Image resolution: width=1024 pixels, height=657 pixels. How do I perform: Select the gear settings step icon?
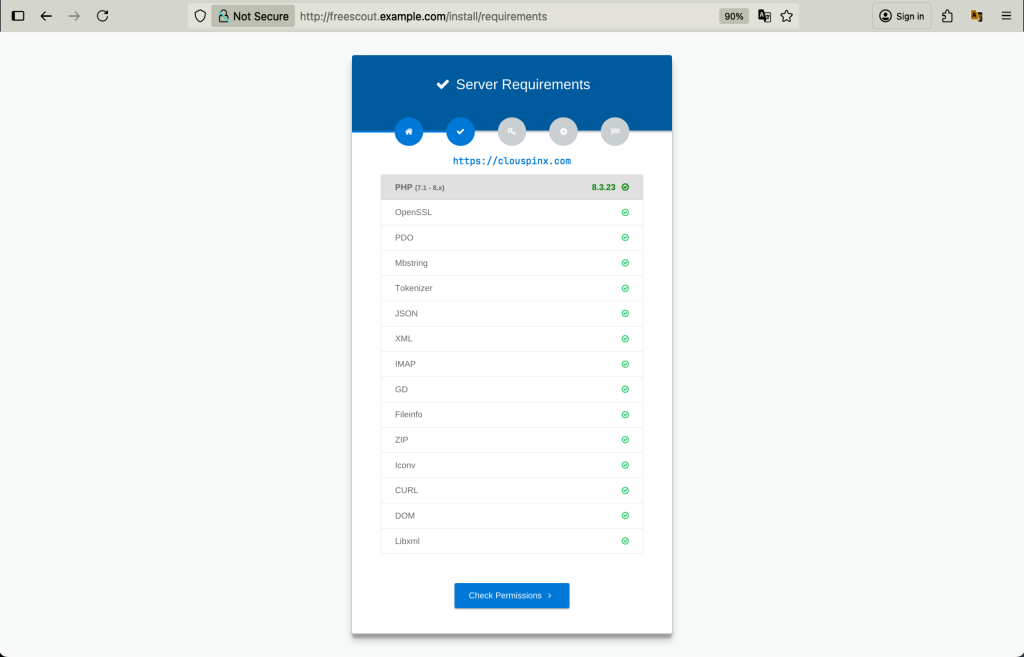pos(563,131)
